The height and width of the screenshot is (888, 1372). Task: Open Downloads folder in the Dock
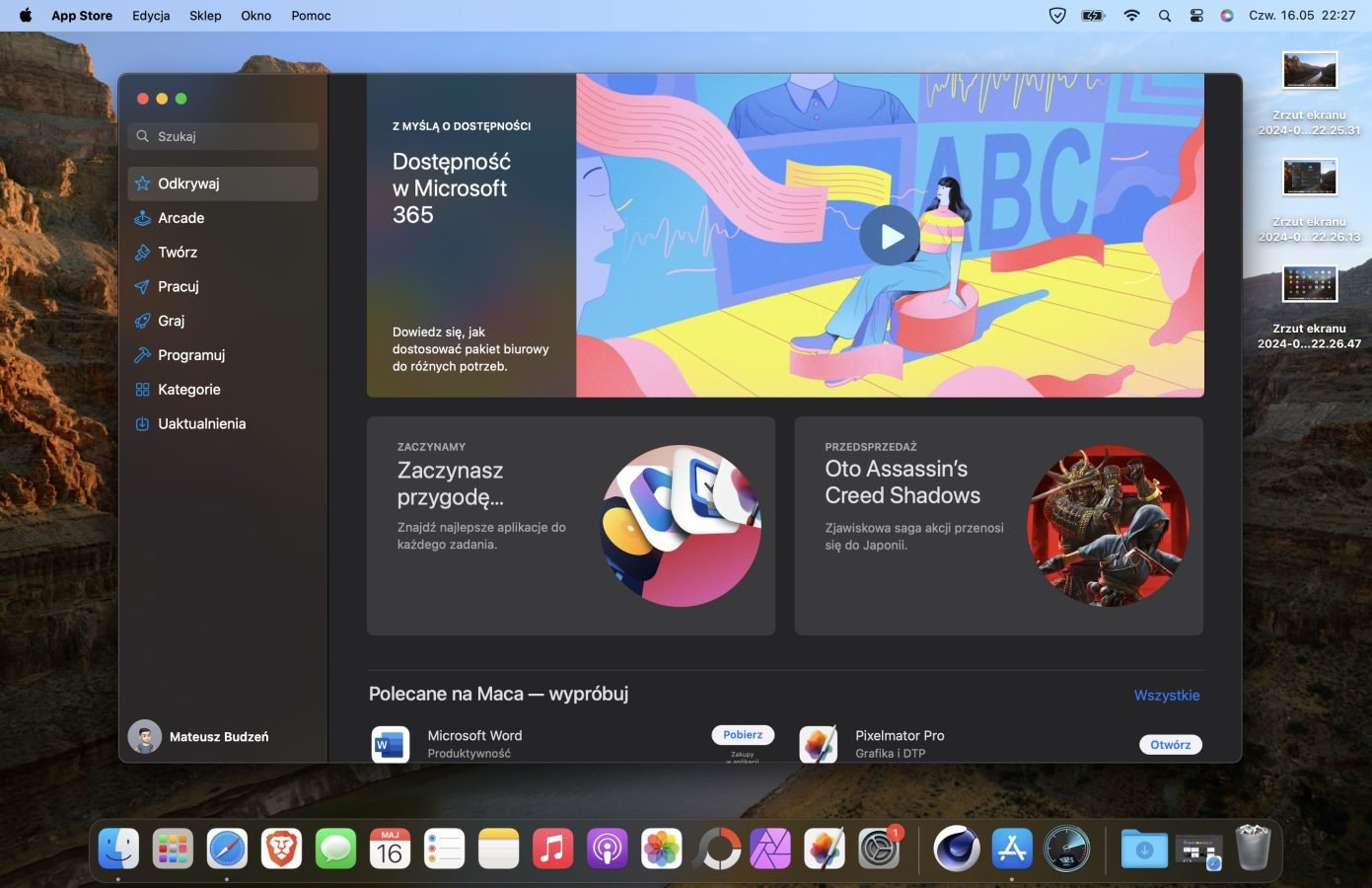pos(1144,849)
